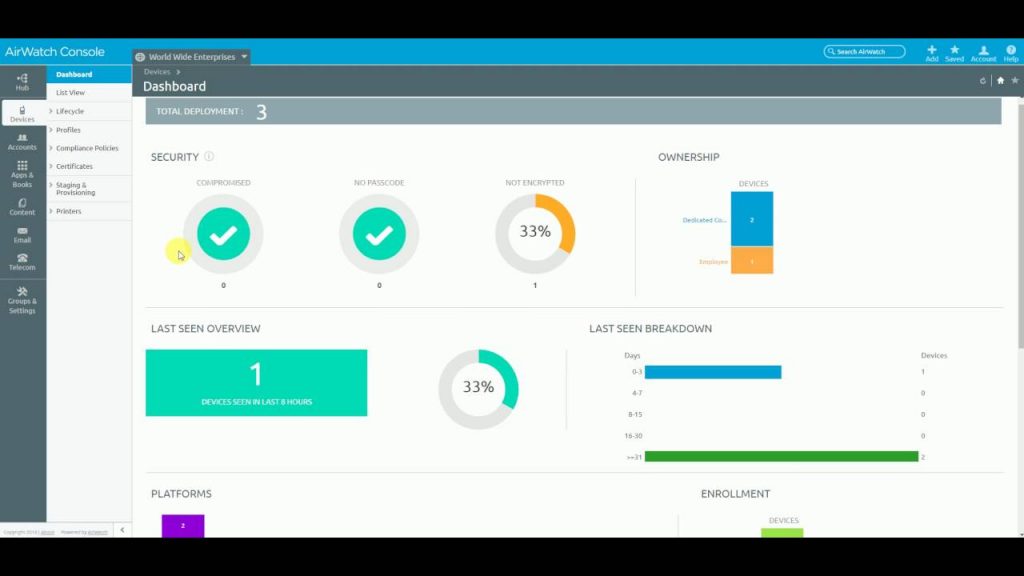
Task: Click the Devices Seen In Last 8 Hours panel
Action: (256, 382)
